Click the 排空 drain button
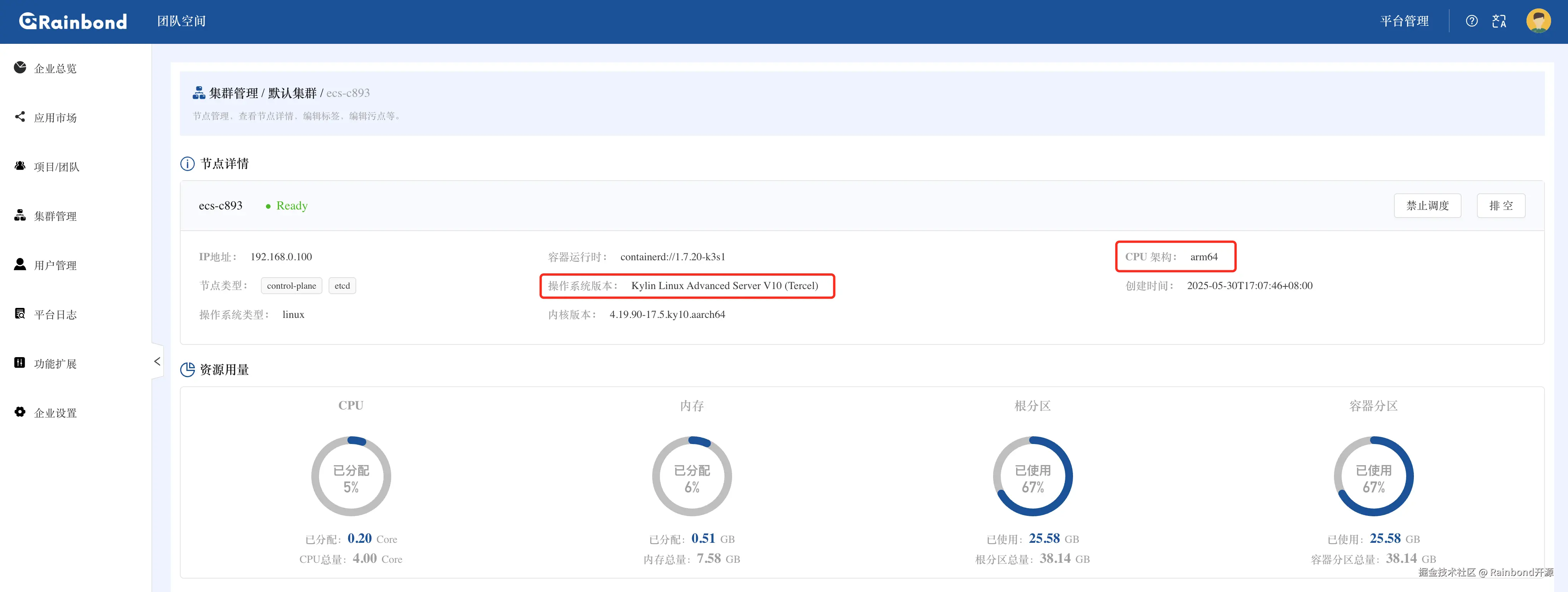This screenshot has width=1568, height=592. (x=1500, y=206)
